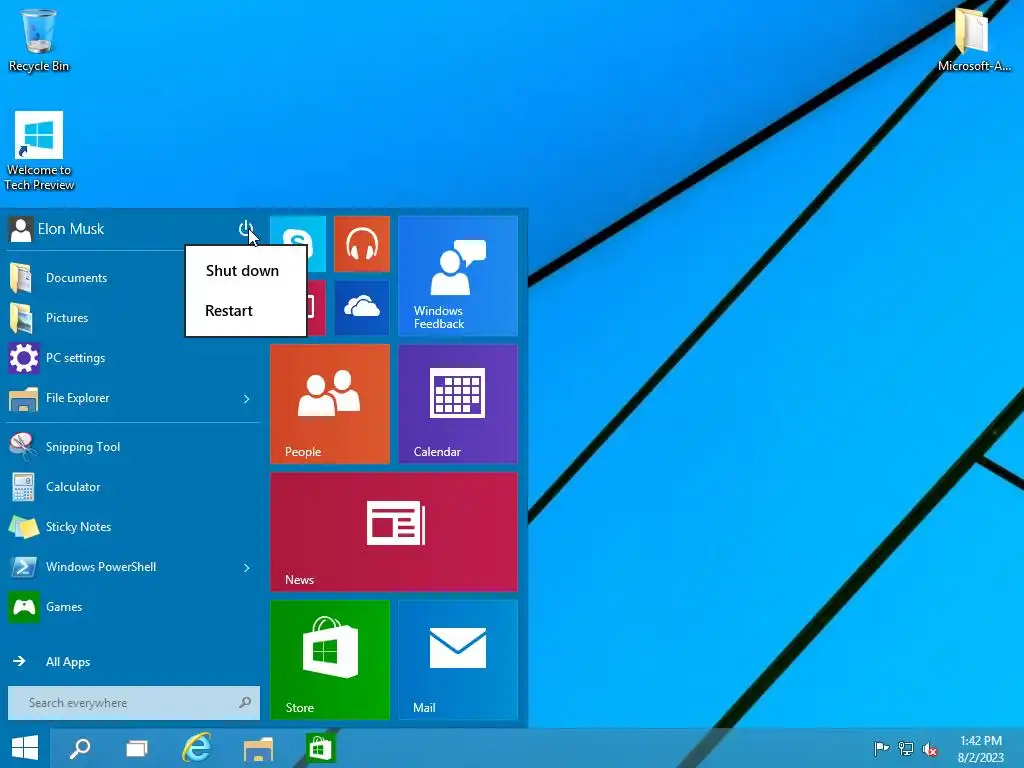Open Calculator from Start list
1024x768 pixels.
(x=133, y=487)
